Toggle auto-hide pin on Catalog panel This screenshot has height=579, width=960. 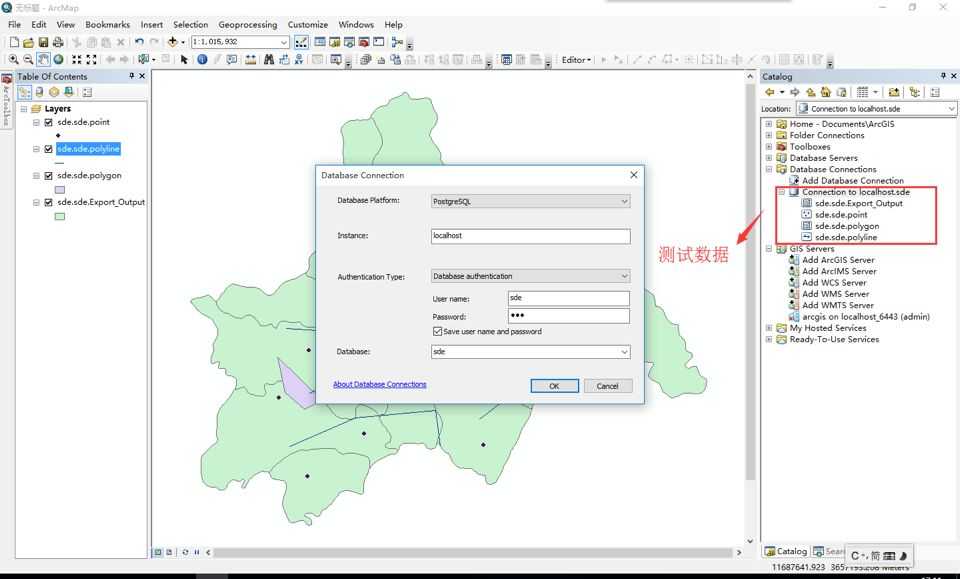943,76
